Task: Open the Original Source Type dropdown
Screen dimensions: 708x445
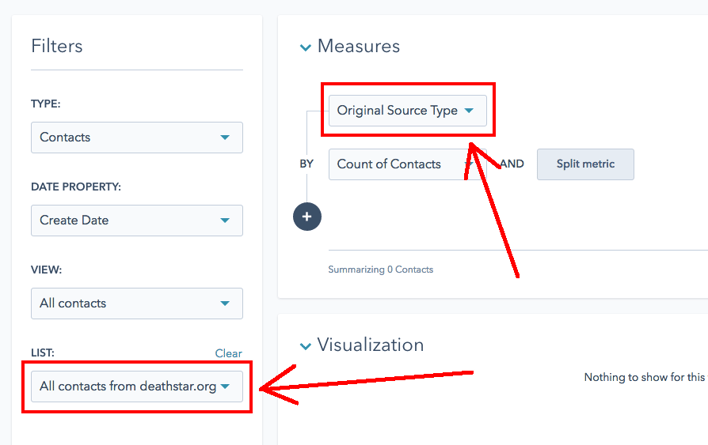Action: pyautogui.click(x=407, y=111)
